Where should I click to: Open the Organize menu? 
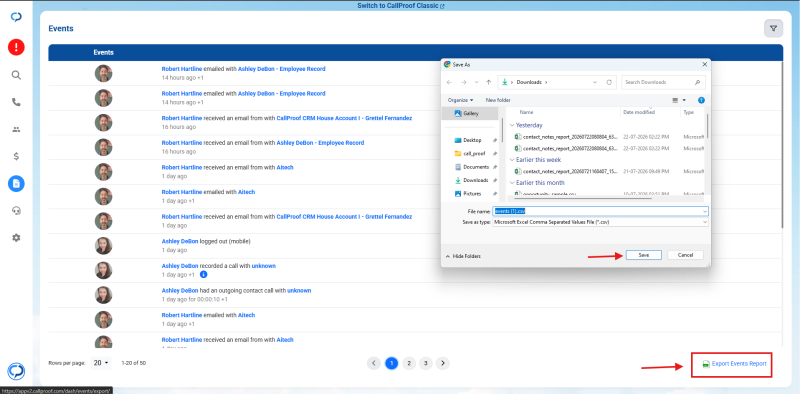461,100
